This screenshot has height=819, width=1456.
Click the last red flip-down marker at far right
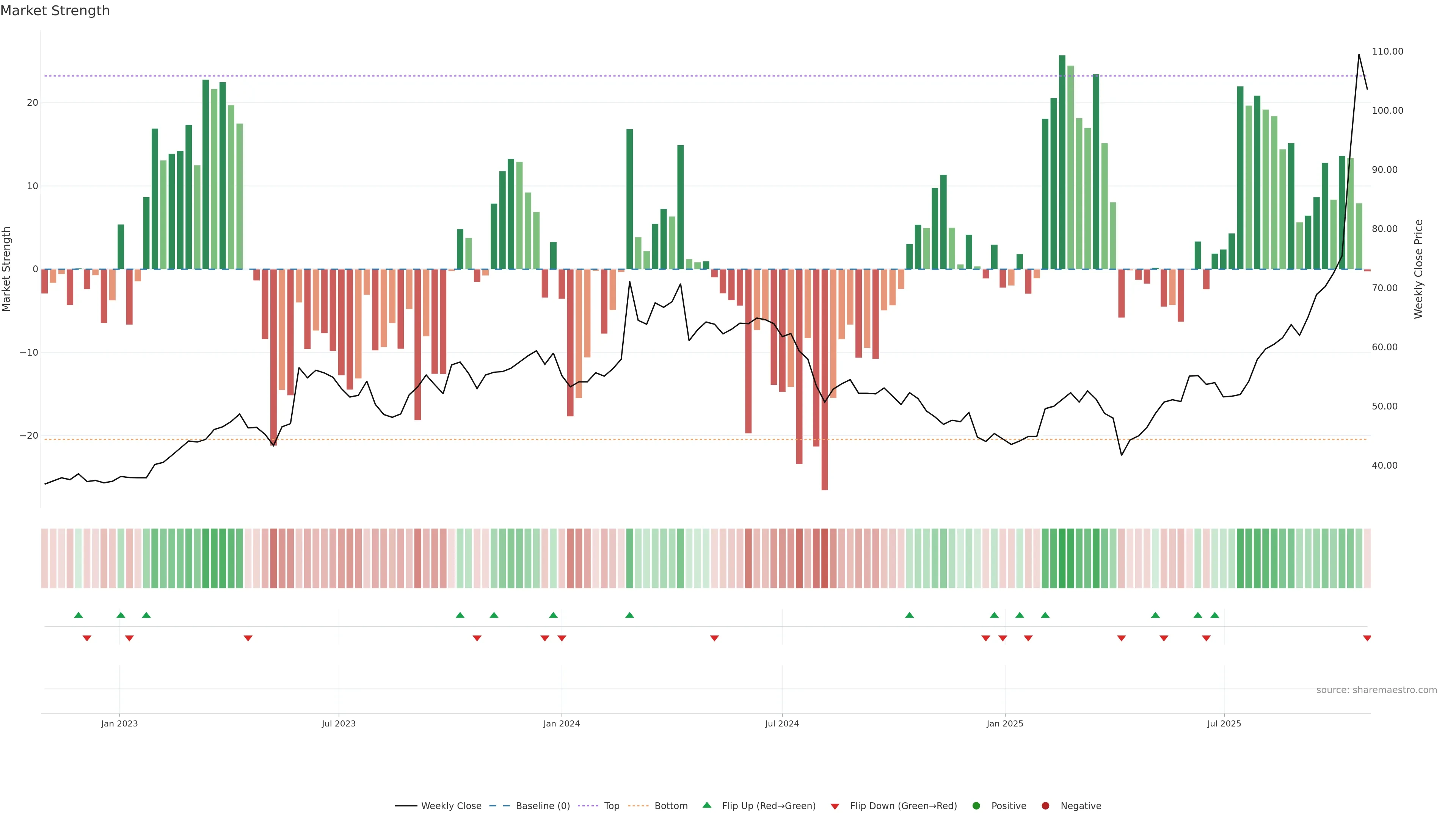pos(1367,638)
